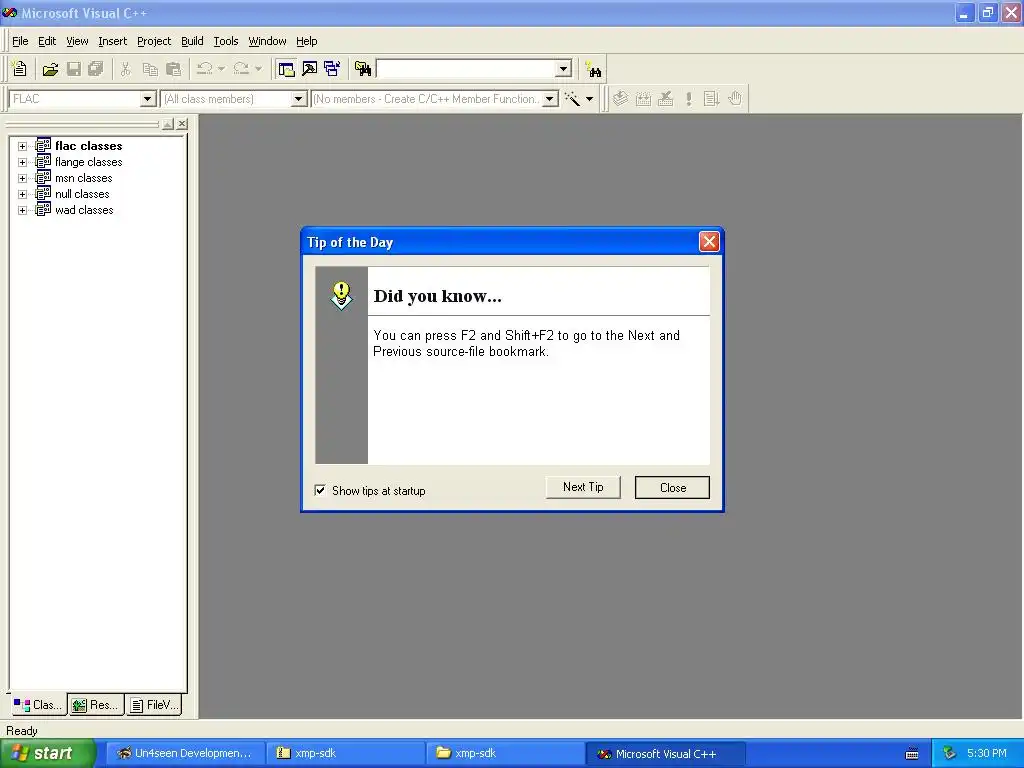Open the No members function dropdown
Viewport: 1024px width, 768px height.
click(x=550, y=99)
